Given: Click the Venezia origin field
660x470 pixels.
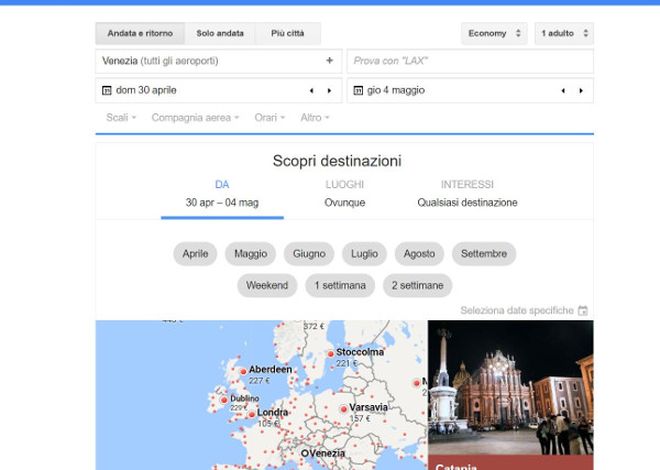Looking at the screenshot, I should [x=218, y=61].
